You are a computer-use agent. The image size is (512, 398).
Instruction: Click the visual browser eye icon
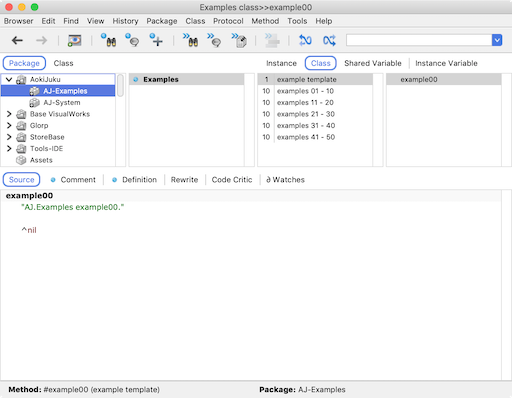pos(74,40)
